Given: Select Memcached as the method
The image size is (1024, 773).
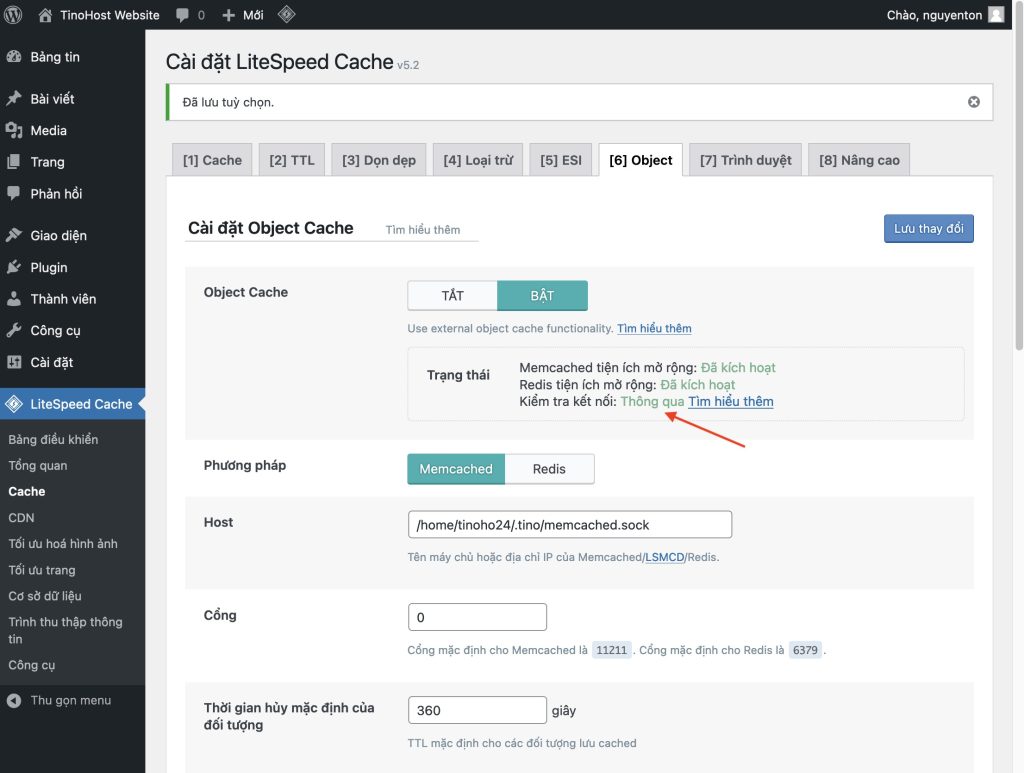Looking at the screenshot, I should coord(456,469).
